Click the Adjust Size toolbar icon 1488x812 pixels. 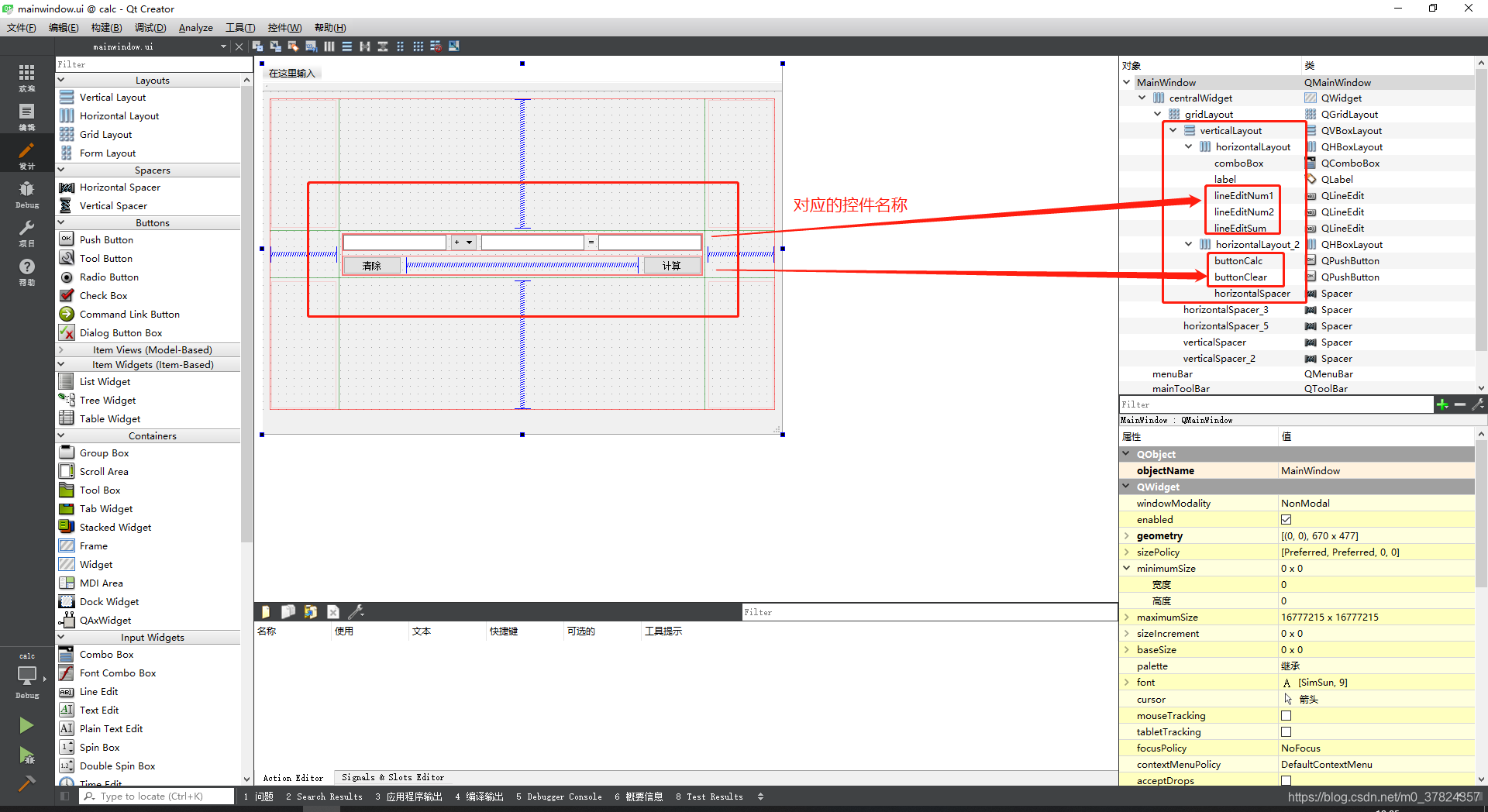pyautogui.click(x=454, y=46)
